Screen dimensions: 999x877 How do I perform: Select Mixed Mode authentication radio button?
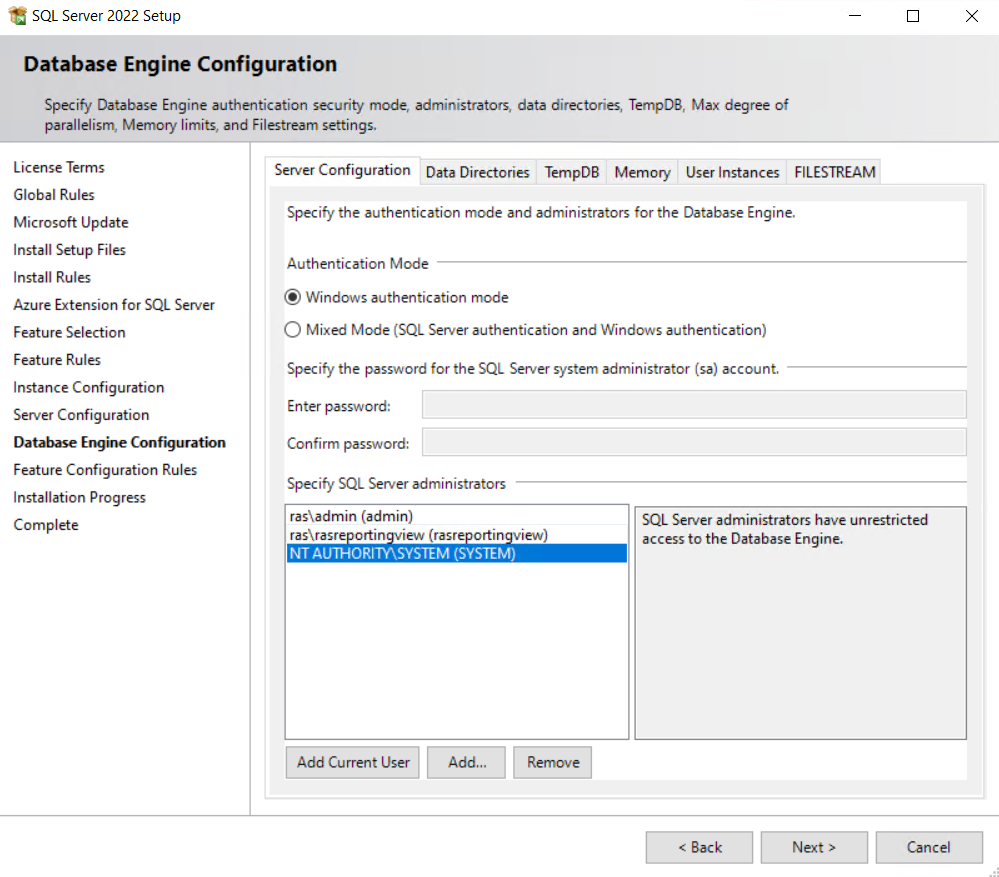293,329
